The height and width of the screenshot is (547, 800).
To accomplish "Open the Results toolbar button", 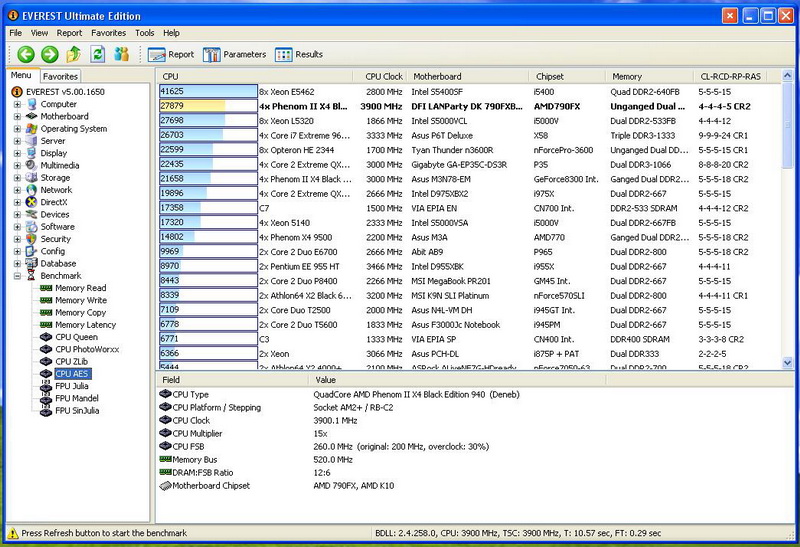I will tap(298, 54).
